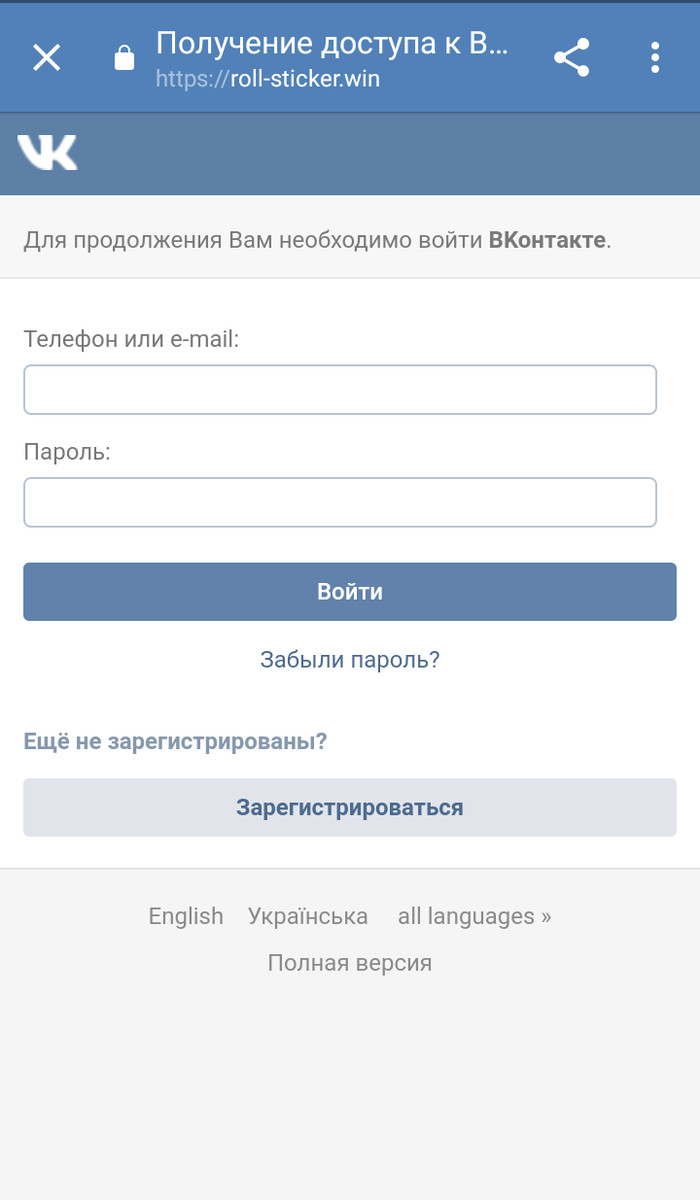The height and width of the screenshot is (1200, 700).
Task: Switch language to Українська
Action: pyautogui.click(x=308, y=916)
